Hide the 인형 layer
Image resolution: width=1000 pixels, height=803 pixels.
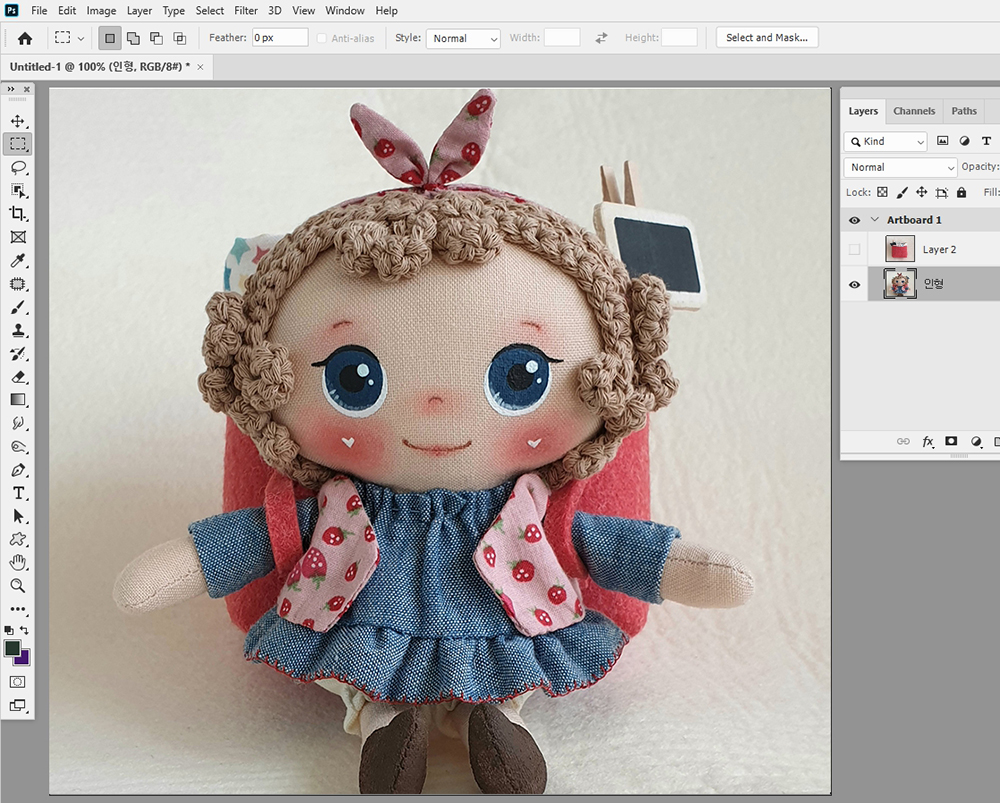tap(855, 284)
